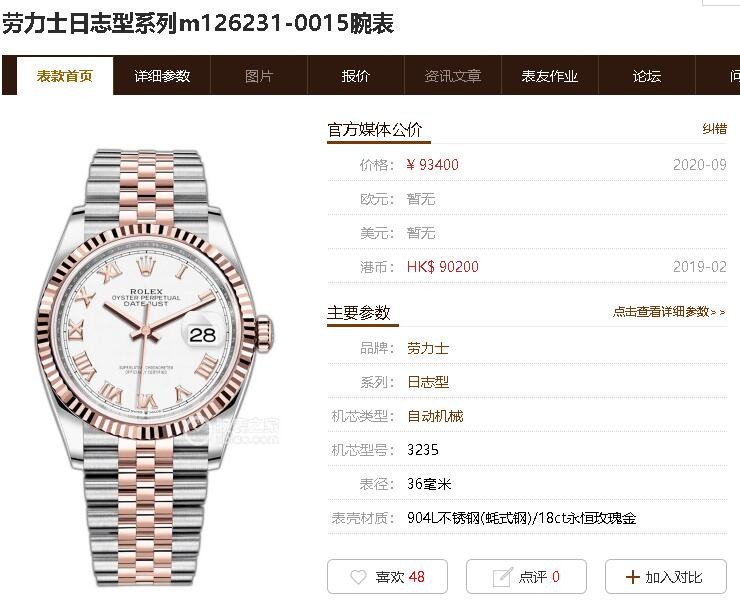The image size is (740, 613).
Task: Click the HK$ 90200 price
Action: [443, 267]
